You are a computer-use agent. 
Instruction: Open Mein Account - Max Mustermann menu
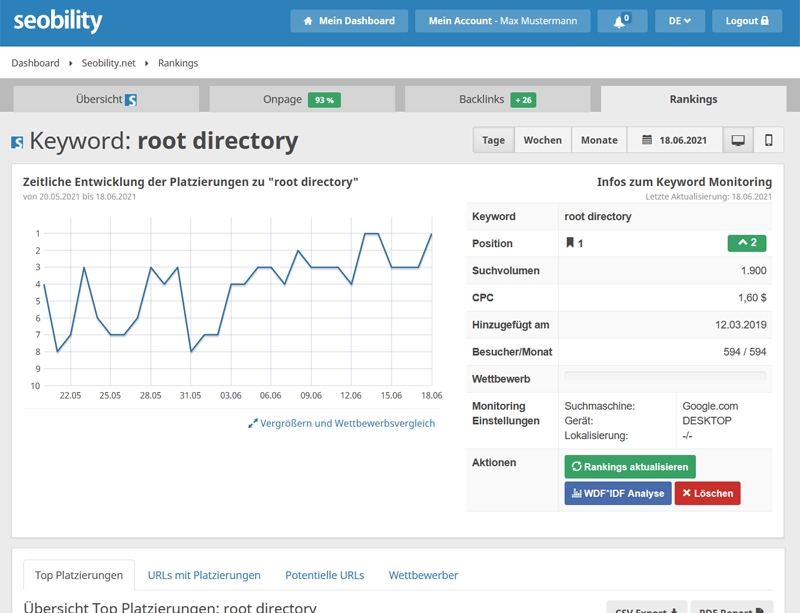pyautogui.click(x=503, y=21)
